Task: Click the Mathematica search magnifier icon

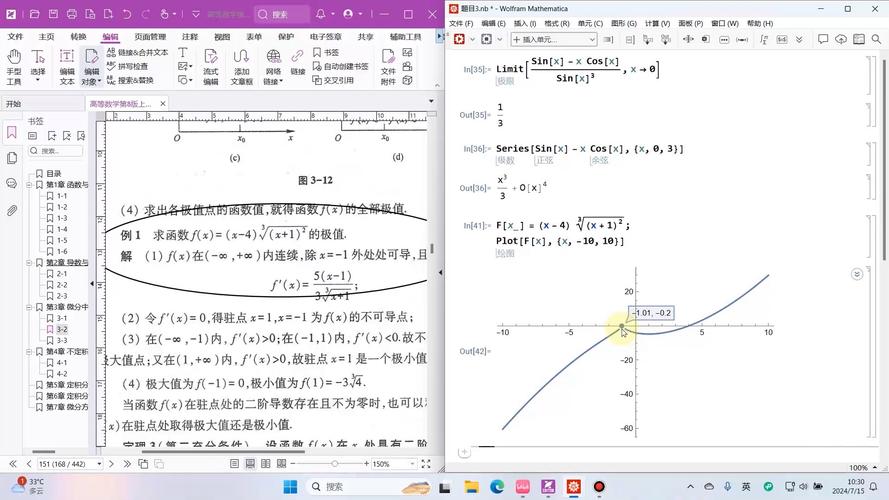Action: pyautogui.click(x=877, y=39)
